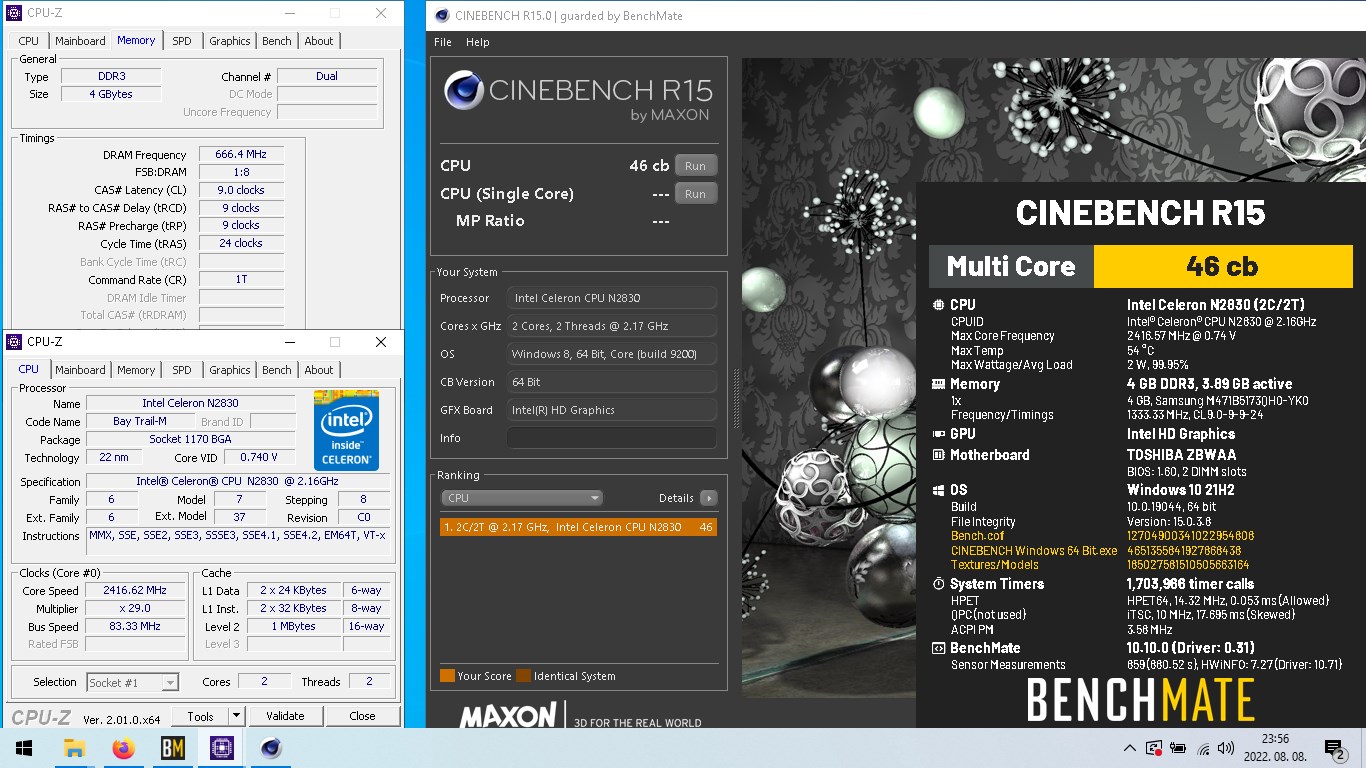Open File Explorer from the taskbar

pos(74,748)
